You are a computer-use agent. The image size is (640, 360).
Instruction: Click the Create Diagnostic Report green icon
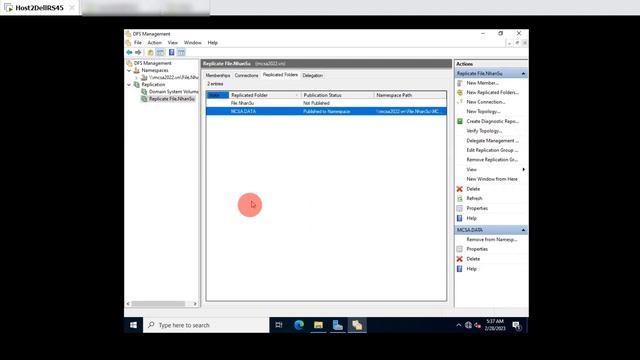tap(460, 121)
